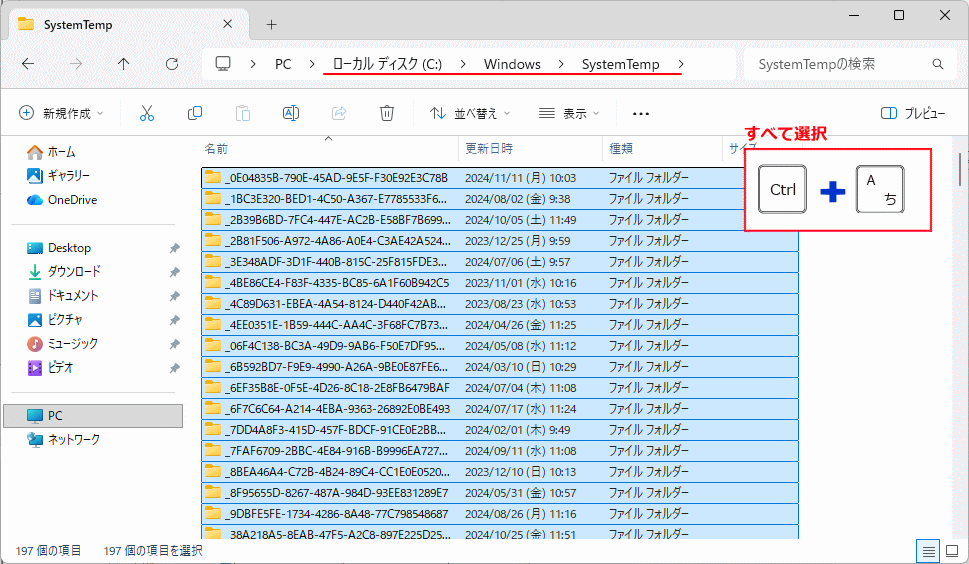This screenshot has height=564, width=969.
Task: Expand the chevron between Windows and SystemTemp
Action: coord(561,64)
